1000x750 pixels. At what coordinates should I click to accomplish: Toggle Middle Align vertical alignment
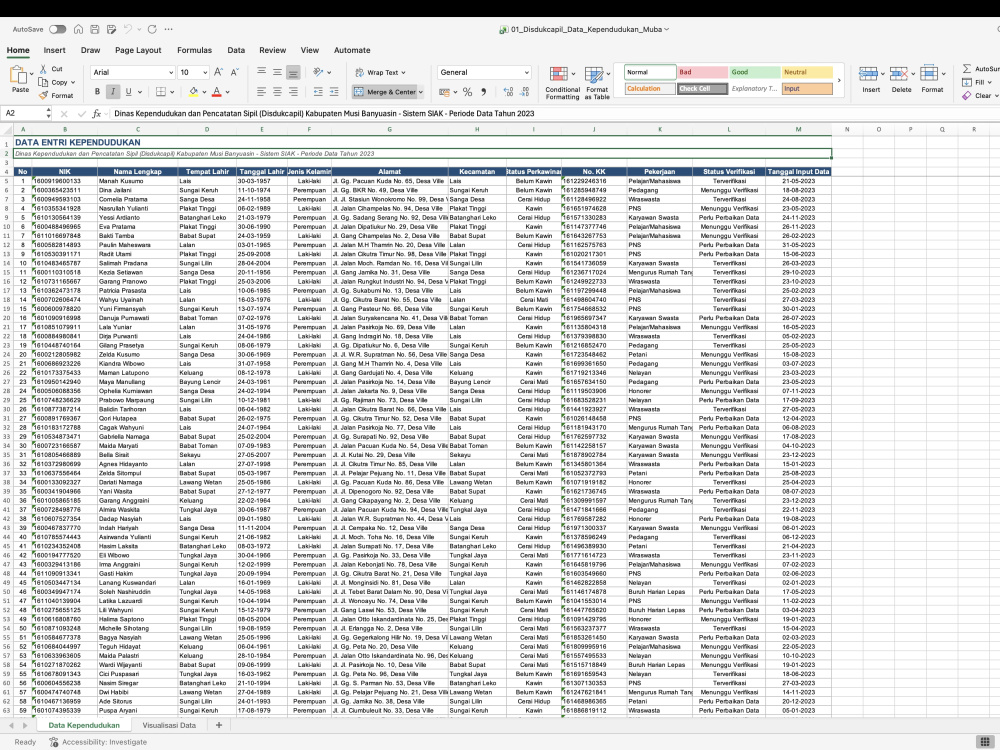pyautogui.click(x=277, y=72)
